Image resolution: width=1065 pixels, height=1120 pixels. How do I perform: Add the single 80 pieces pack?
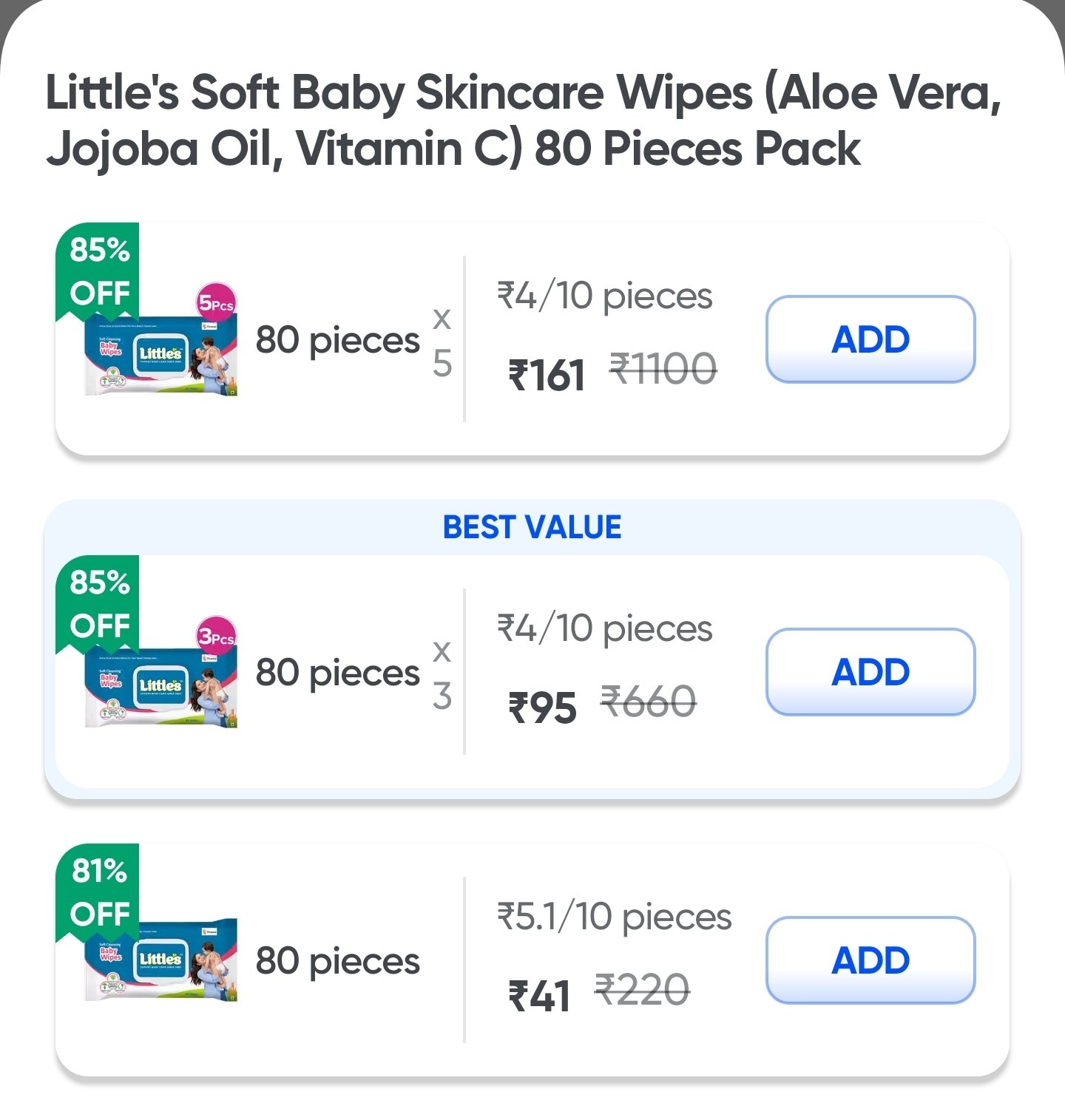coord(870,960)
